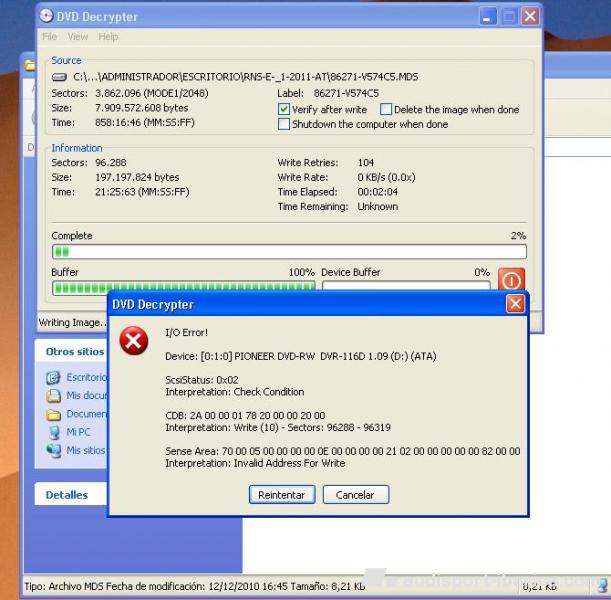
Task: Open the Mis documentos icon in sidebar
Action: coord(53,395)
